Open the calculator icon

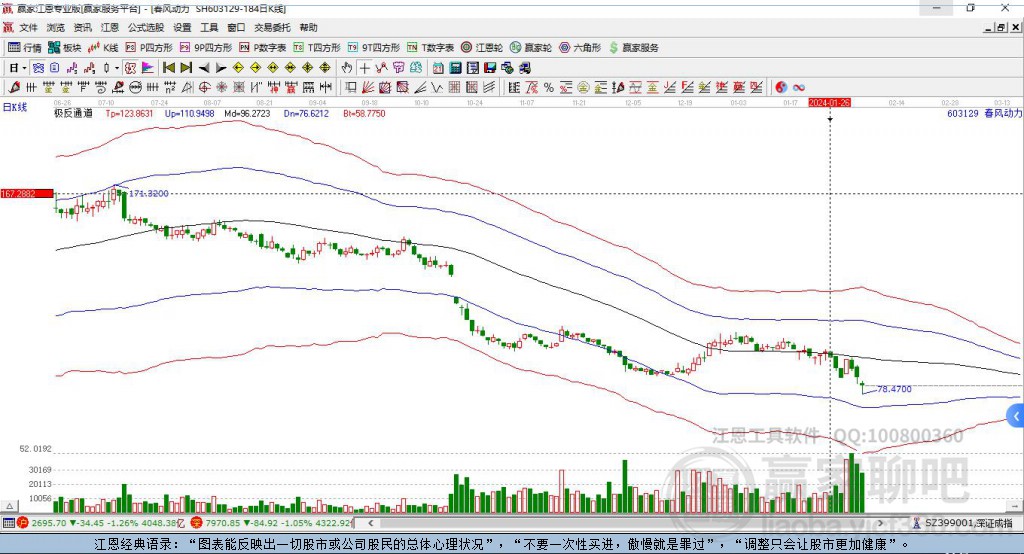455,68
